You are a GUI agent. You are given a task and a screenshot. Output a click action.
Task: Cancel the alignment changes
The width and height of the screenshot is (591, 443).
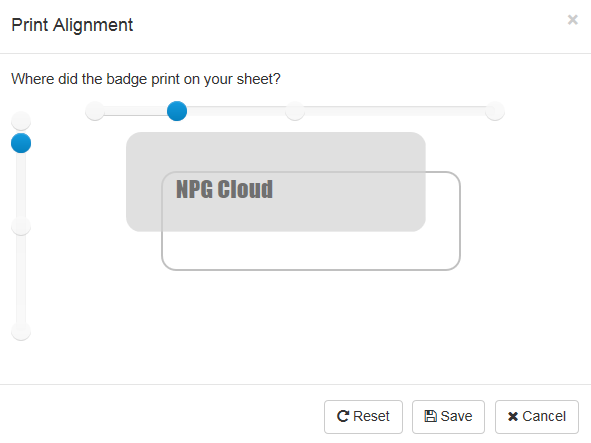[x=537, y=417]
